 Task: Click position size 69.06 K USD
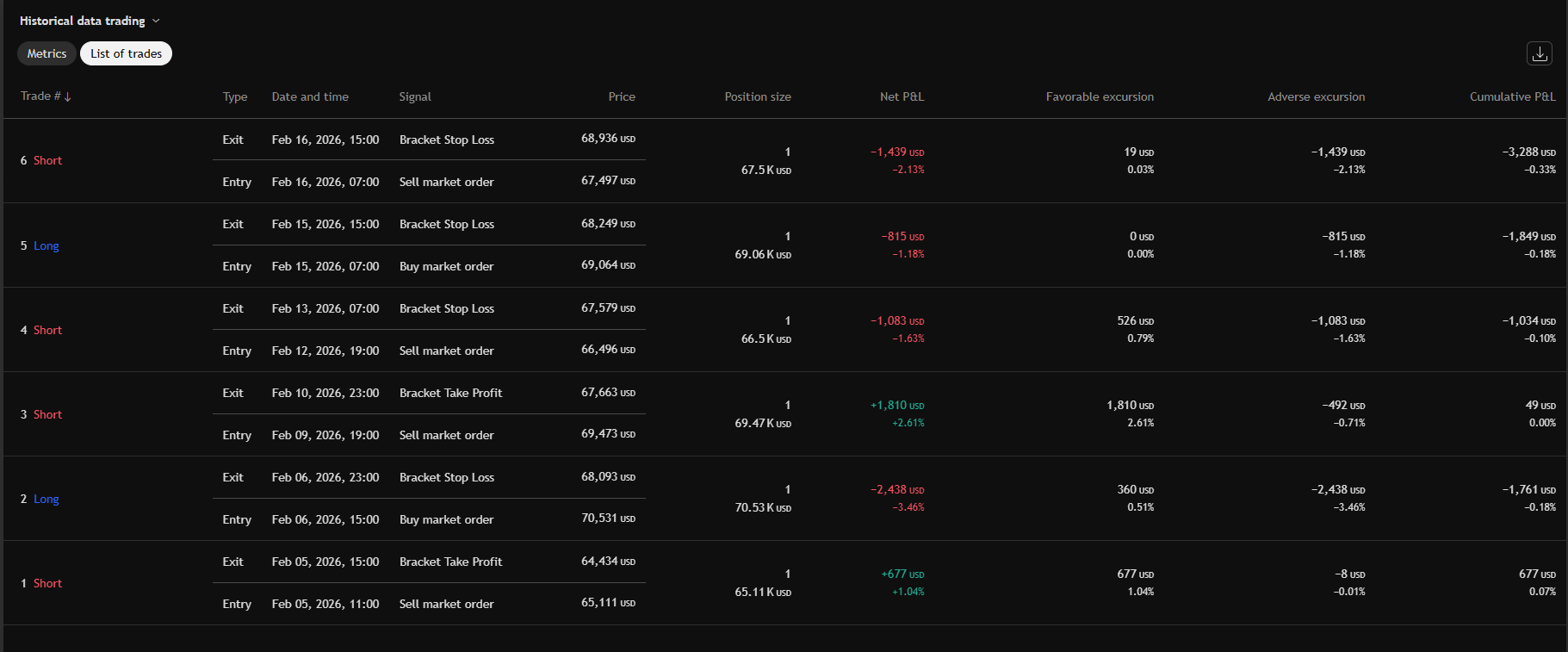click(763, 254)
